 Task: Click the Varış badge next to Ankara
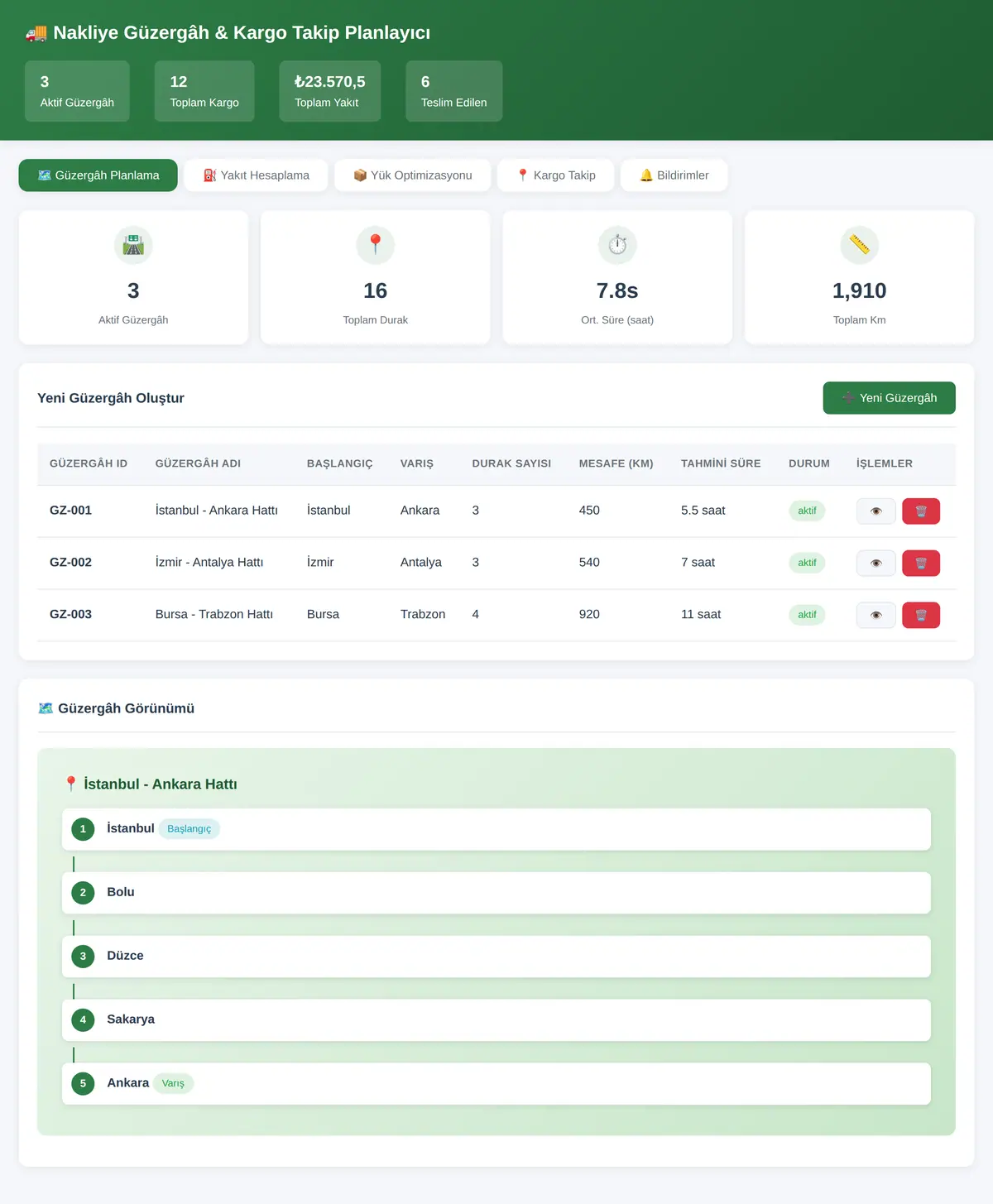tap(173, 1083)
